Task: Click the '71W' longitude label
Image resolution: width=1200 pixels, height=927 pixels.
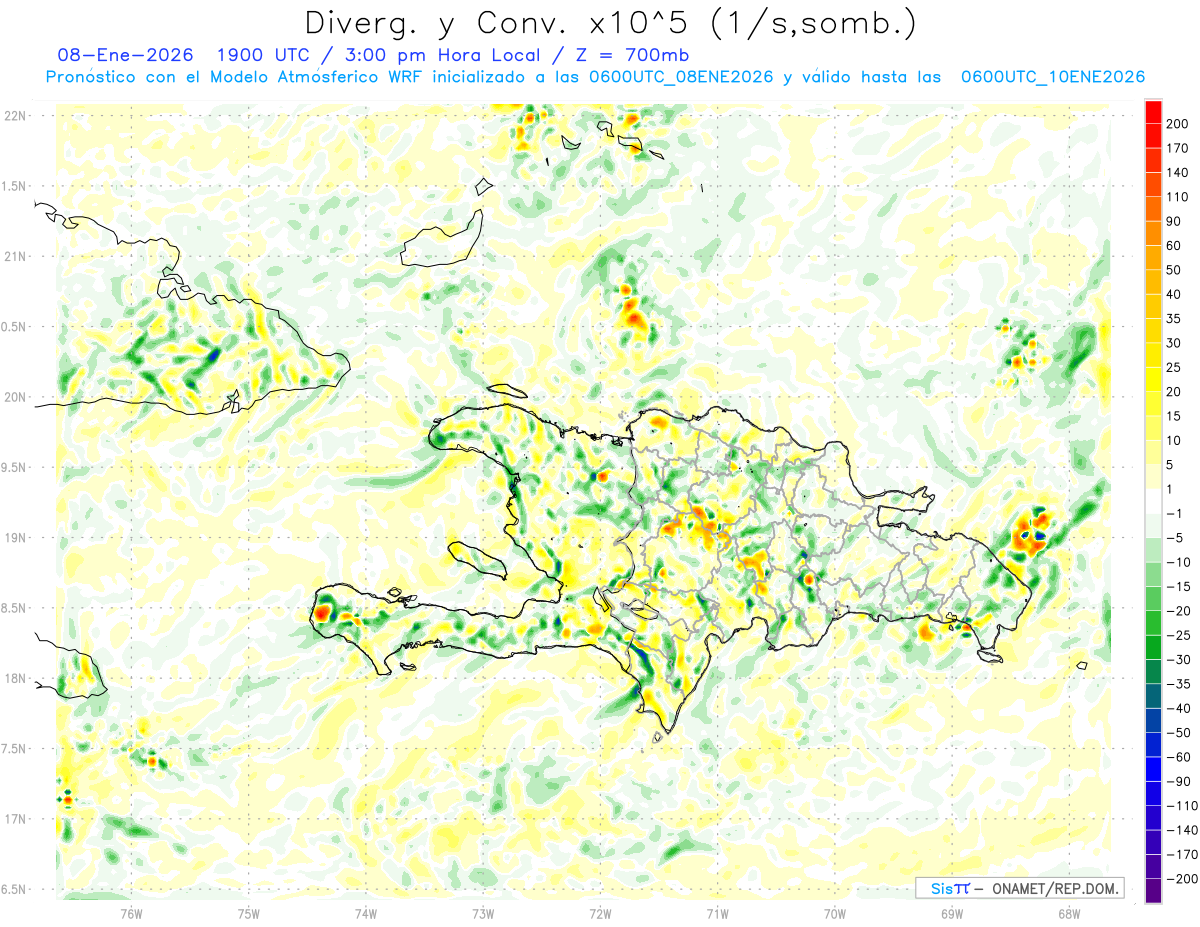Action: 717,914
